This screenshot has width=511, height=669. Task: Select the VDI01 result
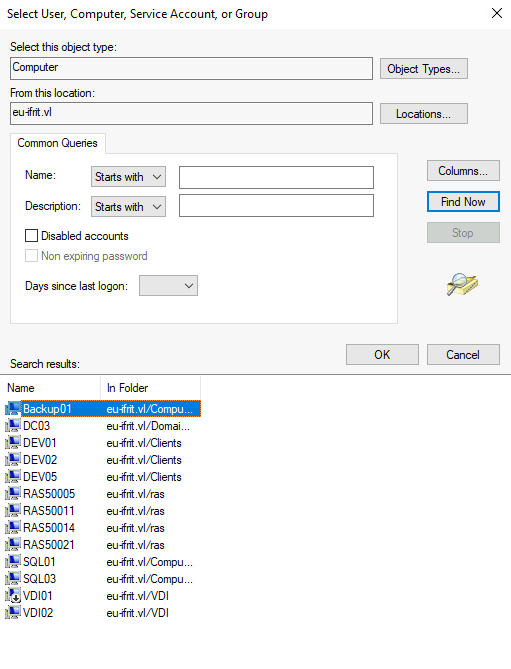point(38,596)
